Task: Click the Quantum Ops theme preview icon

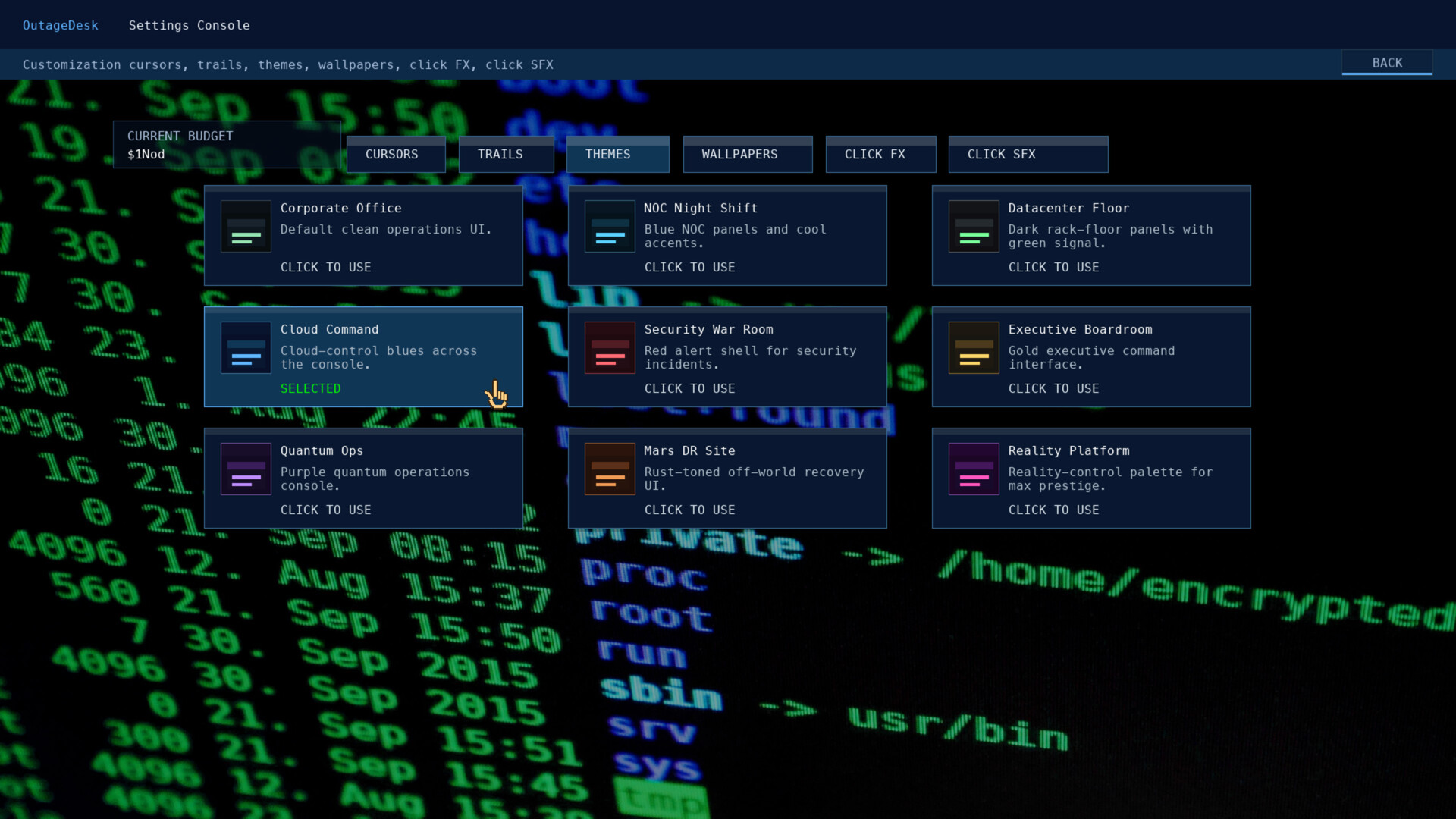Action: click(x=246, y=469)
